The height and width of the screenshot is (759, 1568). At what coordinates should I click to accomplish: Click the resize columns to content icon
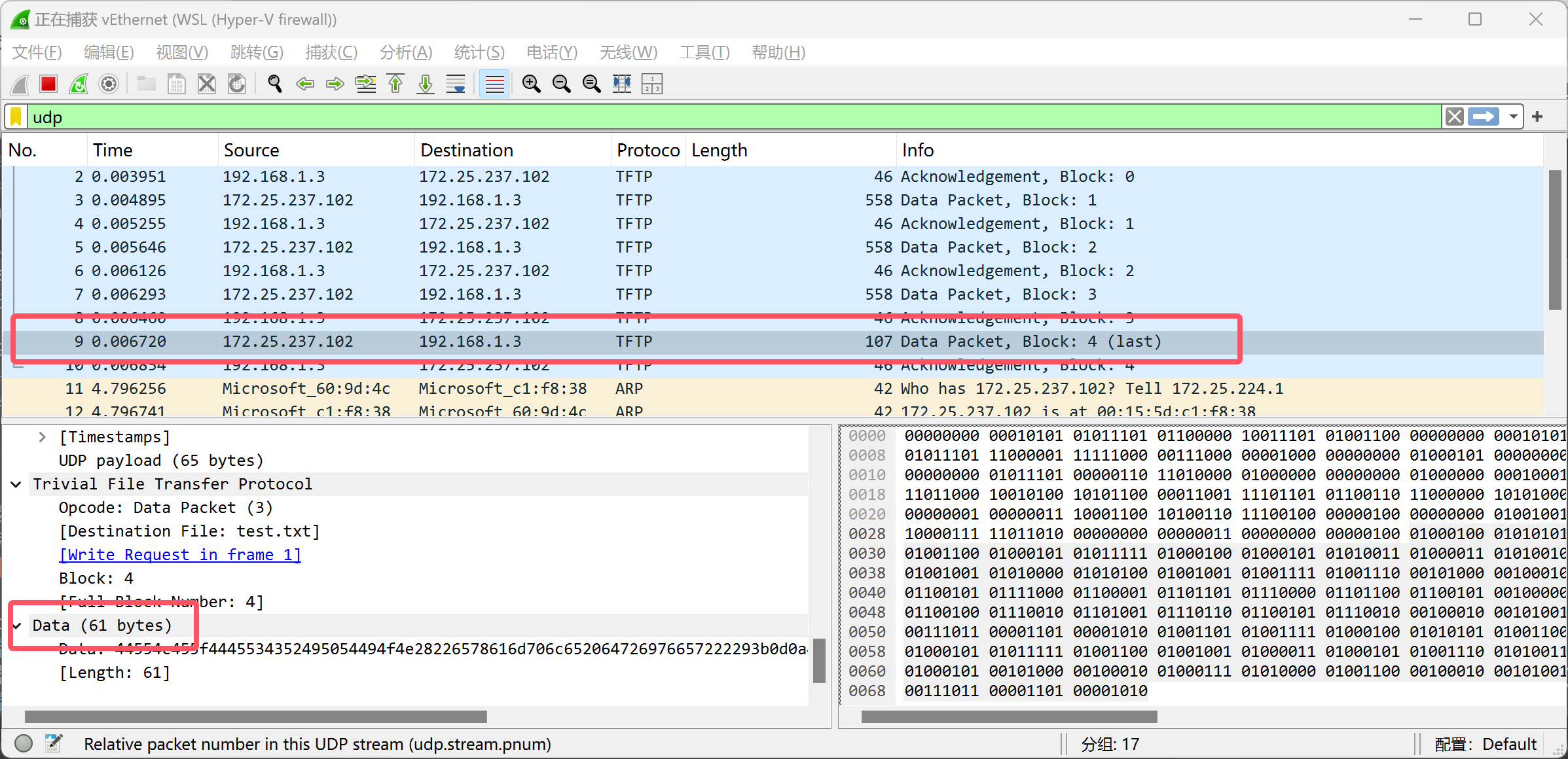pos(621,84)
